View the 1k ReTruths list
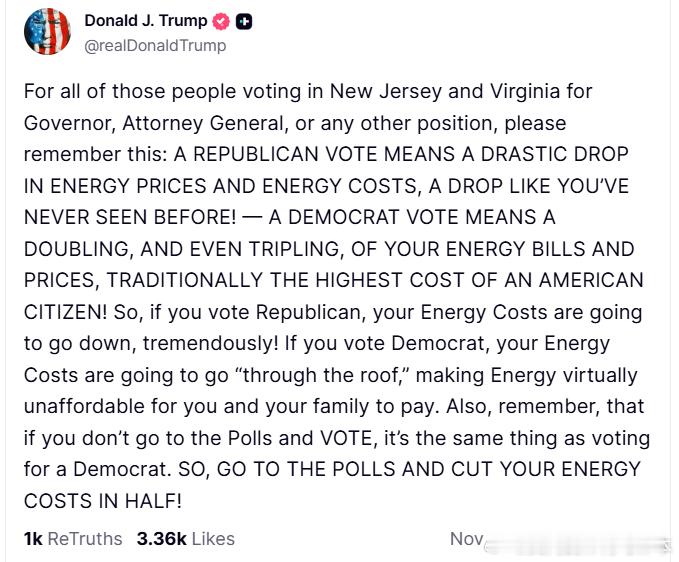 coord(73,539)
